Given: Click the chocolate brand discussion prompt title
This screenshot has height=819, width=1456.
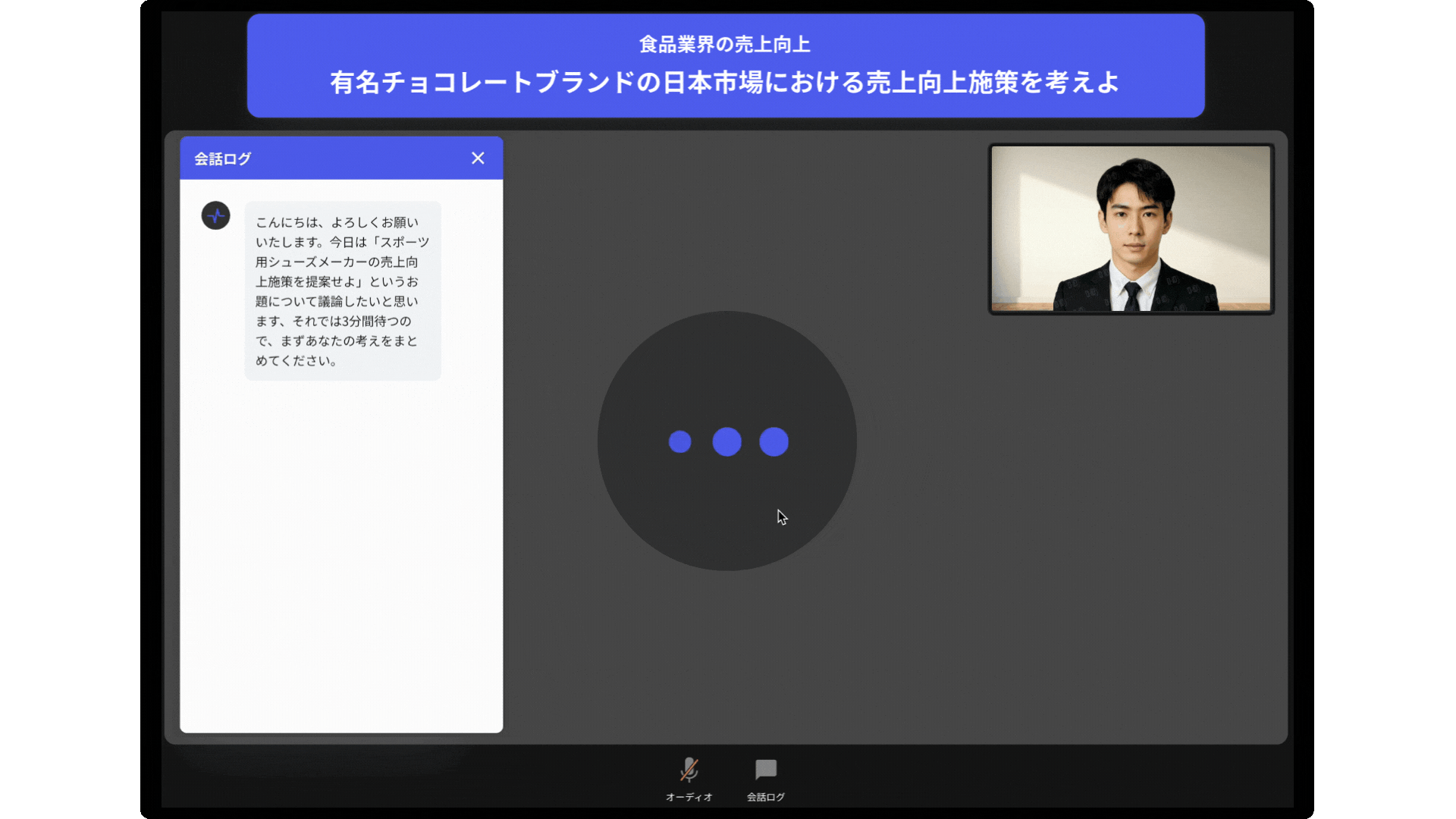Looking at the screenshot, I should click(x=724, y=82).
